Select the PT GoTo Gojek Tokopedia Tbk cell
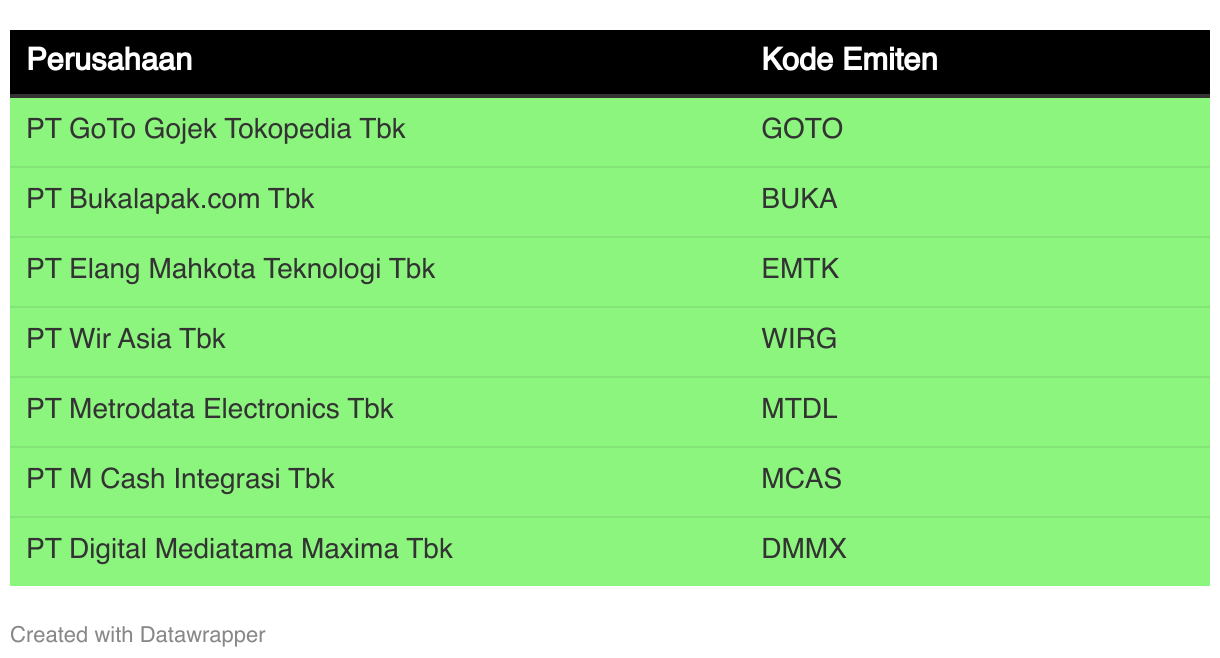 [x=216, y=129]
